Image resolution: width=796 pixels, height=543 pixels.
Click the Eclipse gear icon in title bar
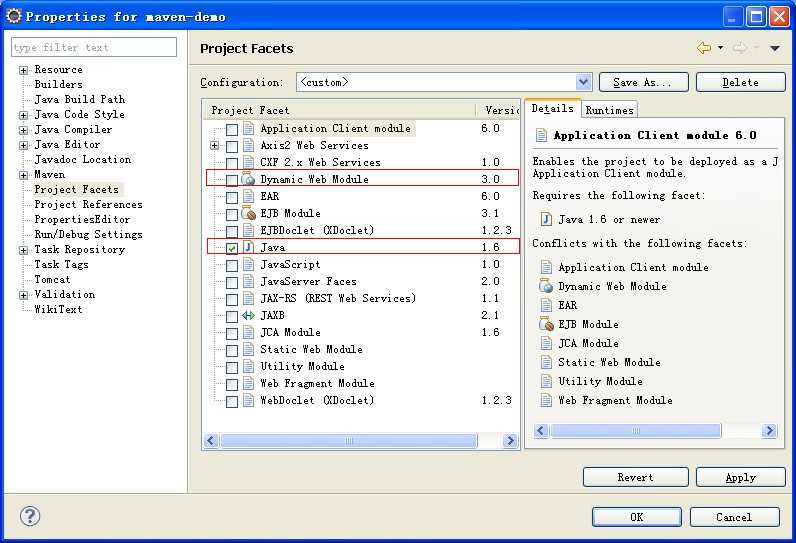(14, 16)
